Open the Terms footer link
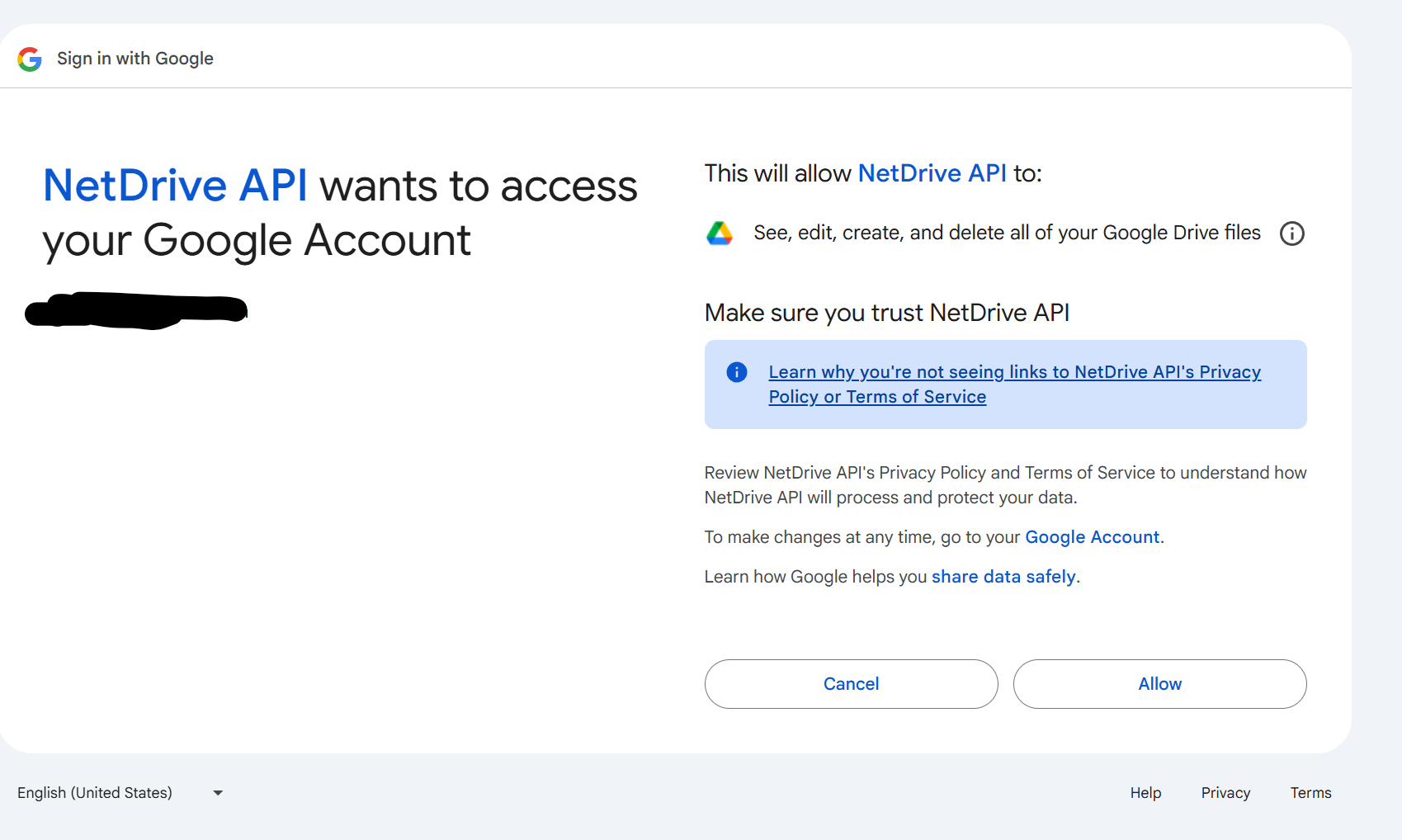Image resolution: width=1402 pixels, height=840 pixels. [1310, 793]
